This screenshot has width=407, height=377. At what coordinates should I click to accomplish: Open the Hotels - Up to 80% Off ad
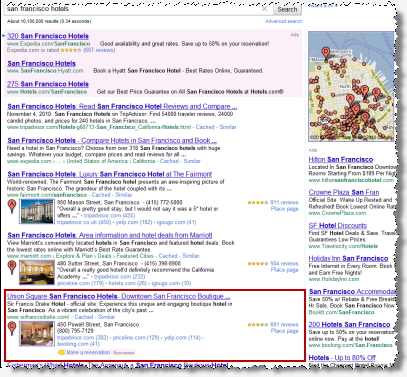point(342,358)
